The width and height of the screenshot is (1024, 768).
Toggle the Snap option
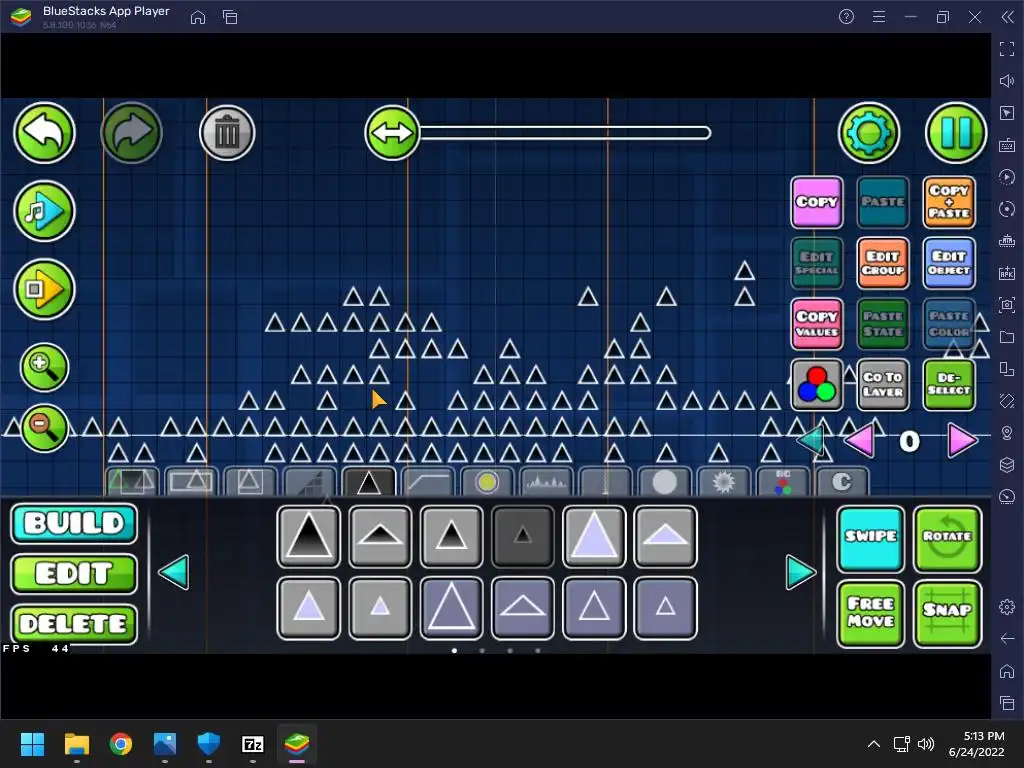click(948, 613)
